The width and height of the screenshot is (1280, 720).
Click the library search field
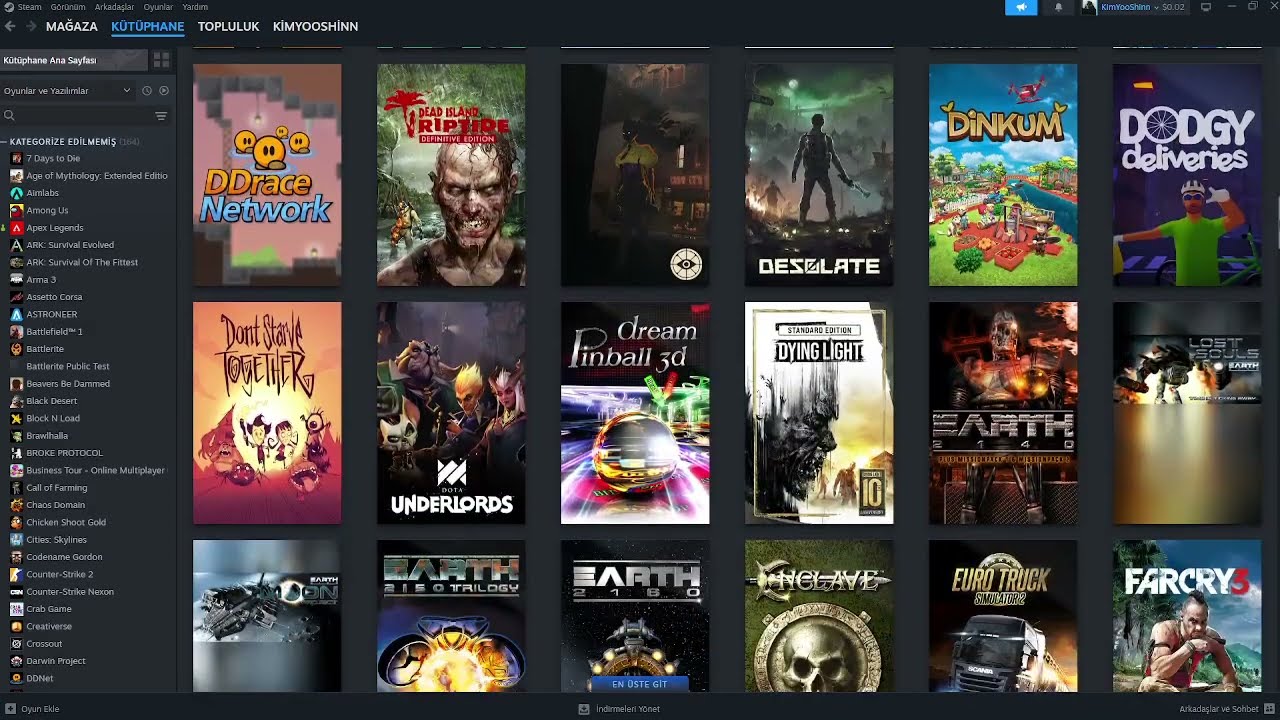(x=75, y=116)
